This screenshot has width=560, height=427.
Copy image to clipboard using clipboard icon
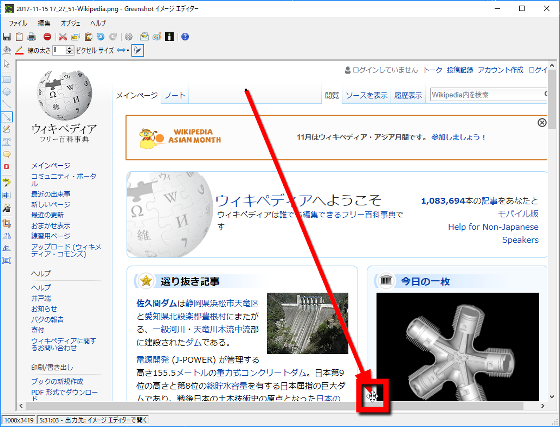click(19, 36)
